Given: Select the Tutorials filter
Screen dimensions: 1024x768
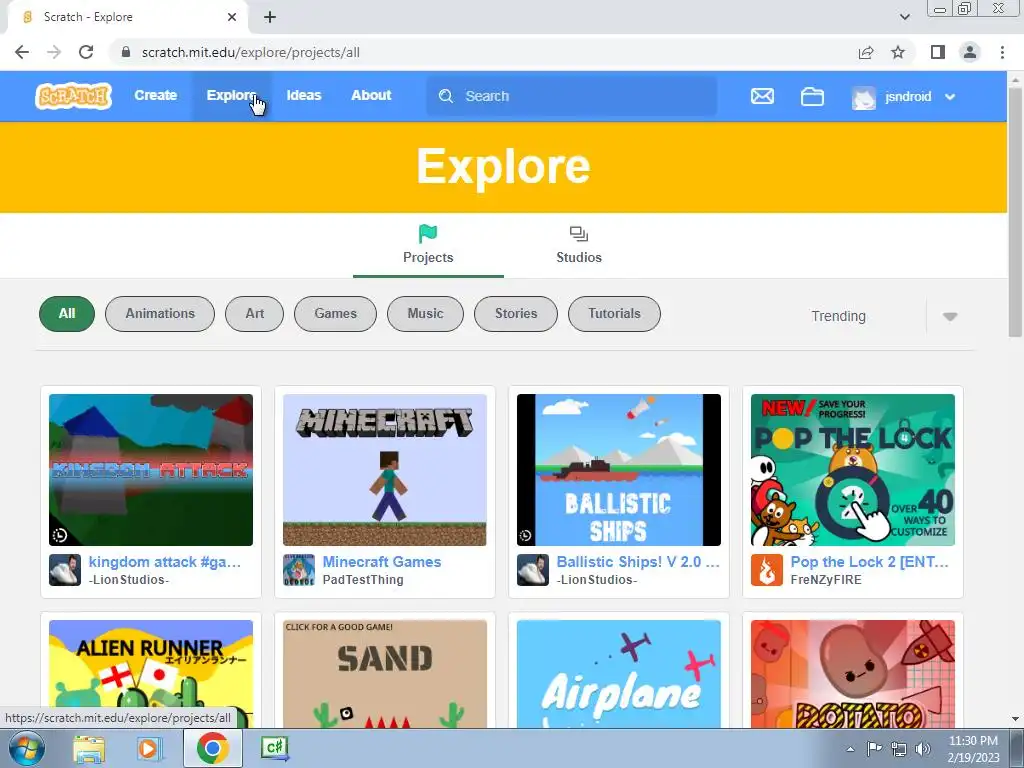Looking at the screenshot, I should tap(615, 314).
